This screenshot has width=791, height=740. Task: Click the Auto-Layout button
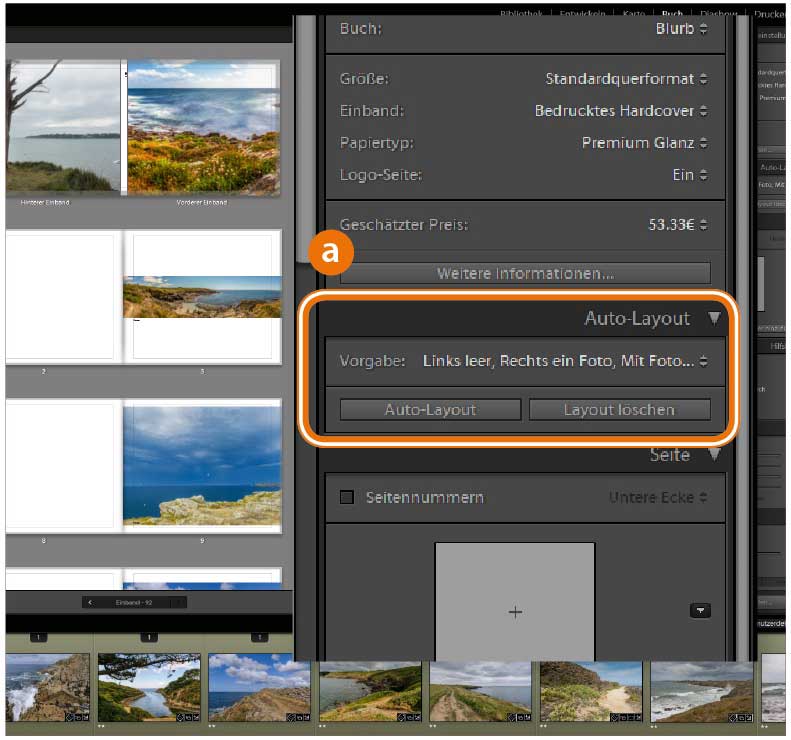(430, 410)
